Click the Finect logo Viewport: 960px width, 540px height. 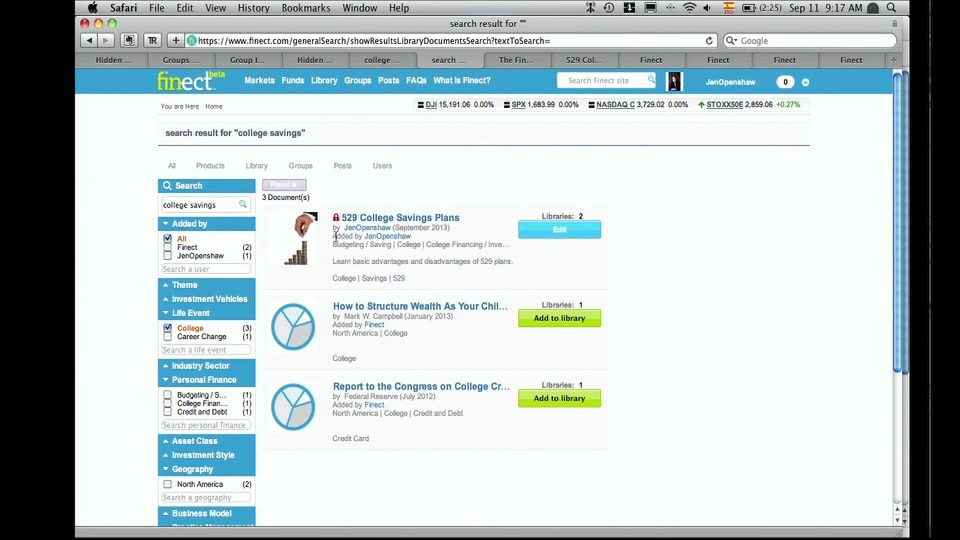[190, 81]
